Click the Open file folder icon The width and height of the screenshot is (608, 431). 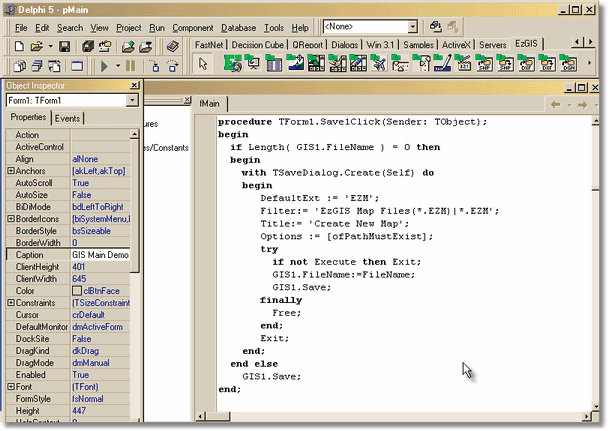[37, 47]
